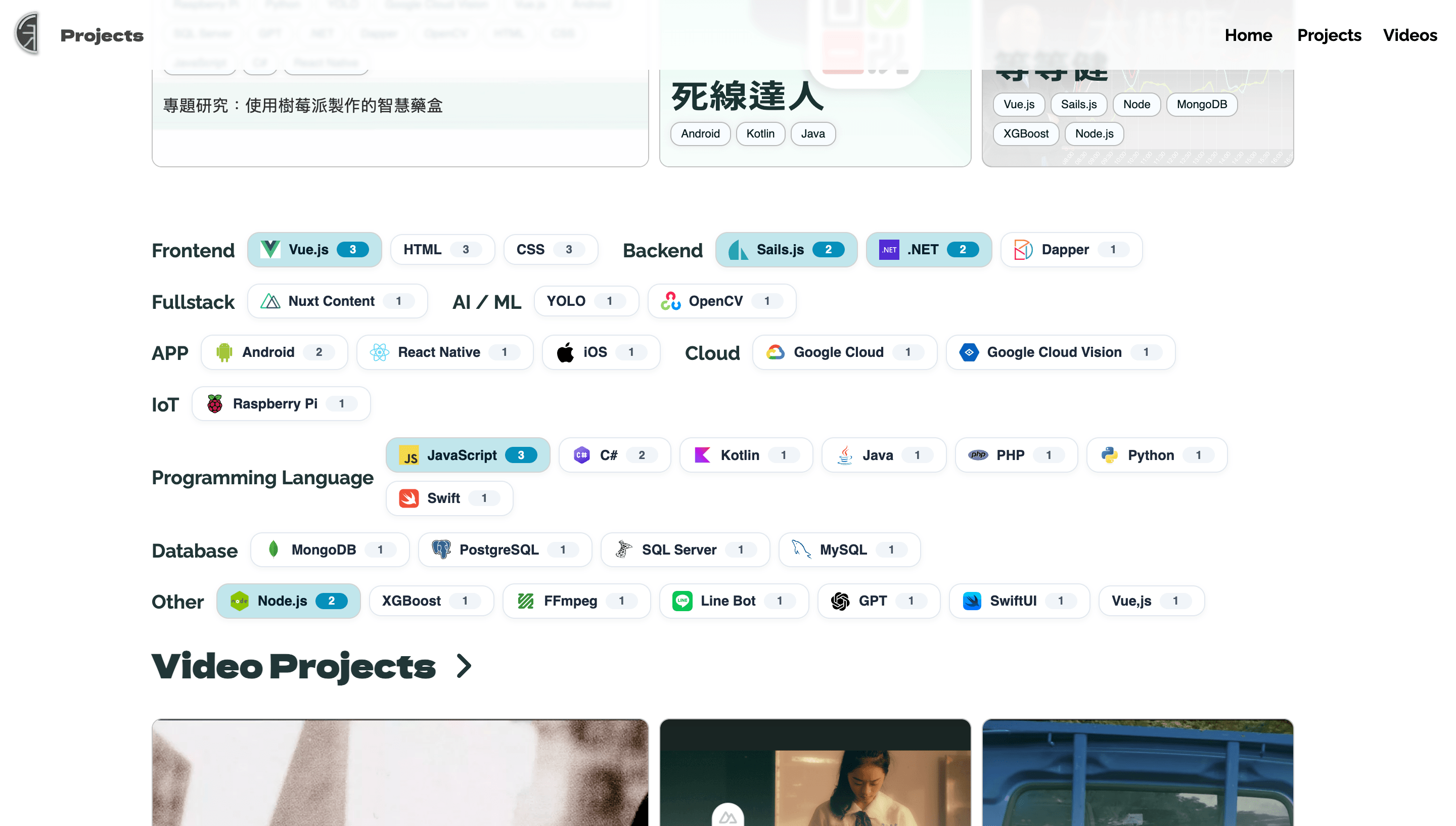Click the C# purple hexagon icon

[x=581, y=455]
